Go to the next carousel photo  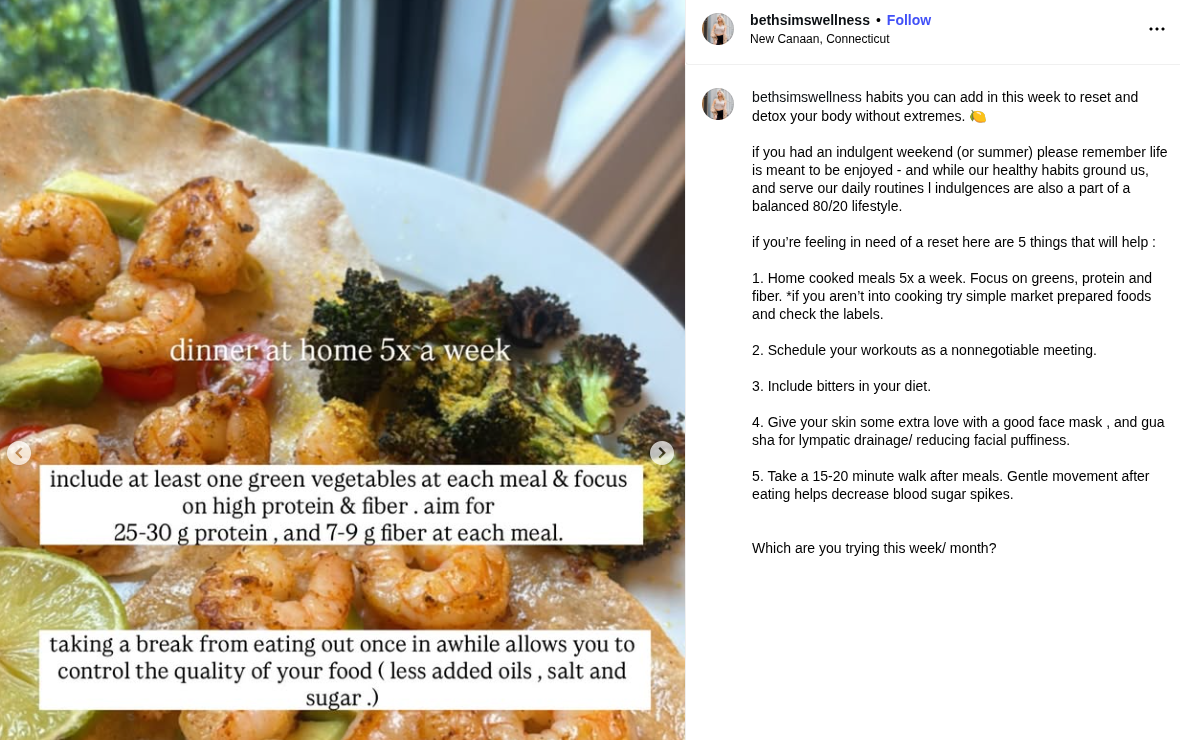click(661, 452)
